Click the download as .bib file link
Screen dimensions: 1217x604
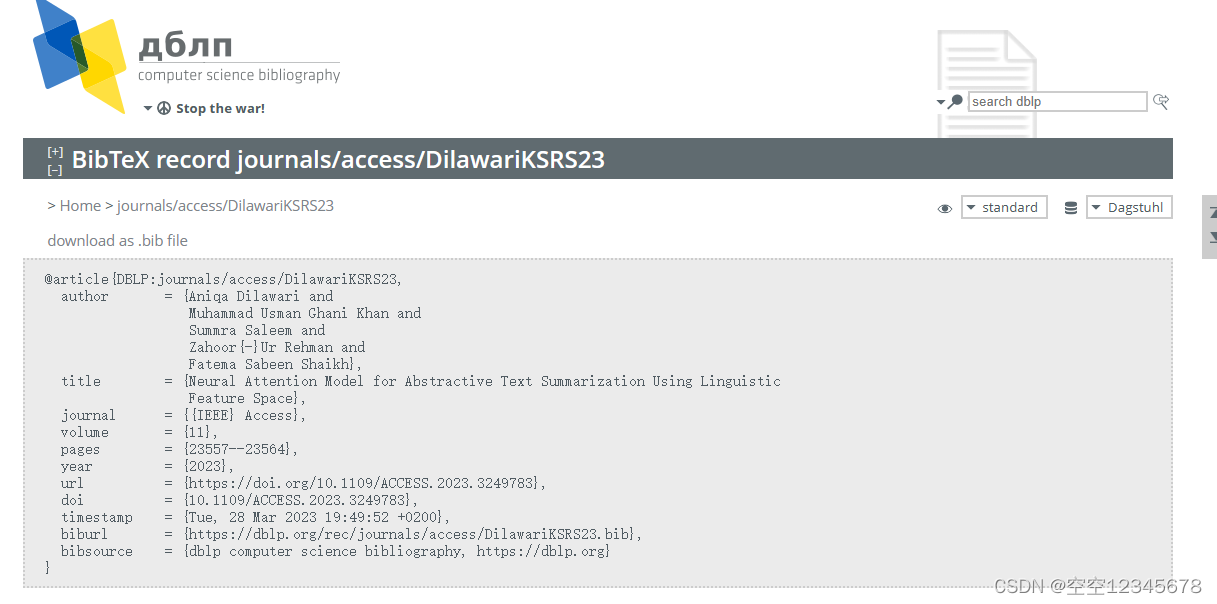117,240
